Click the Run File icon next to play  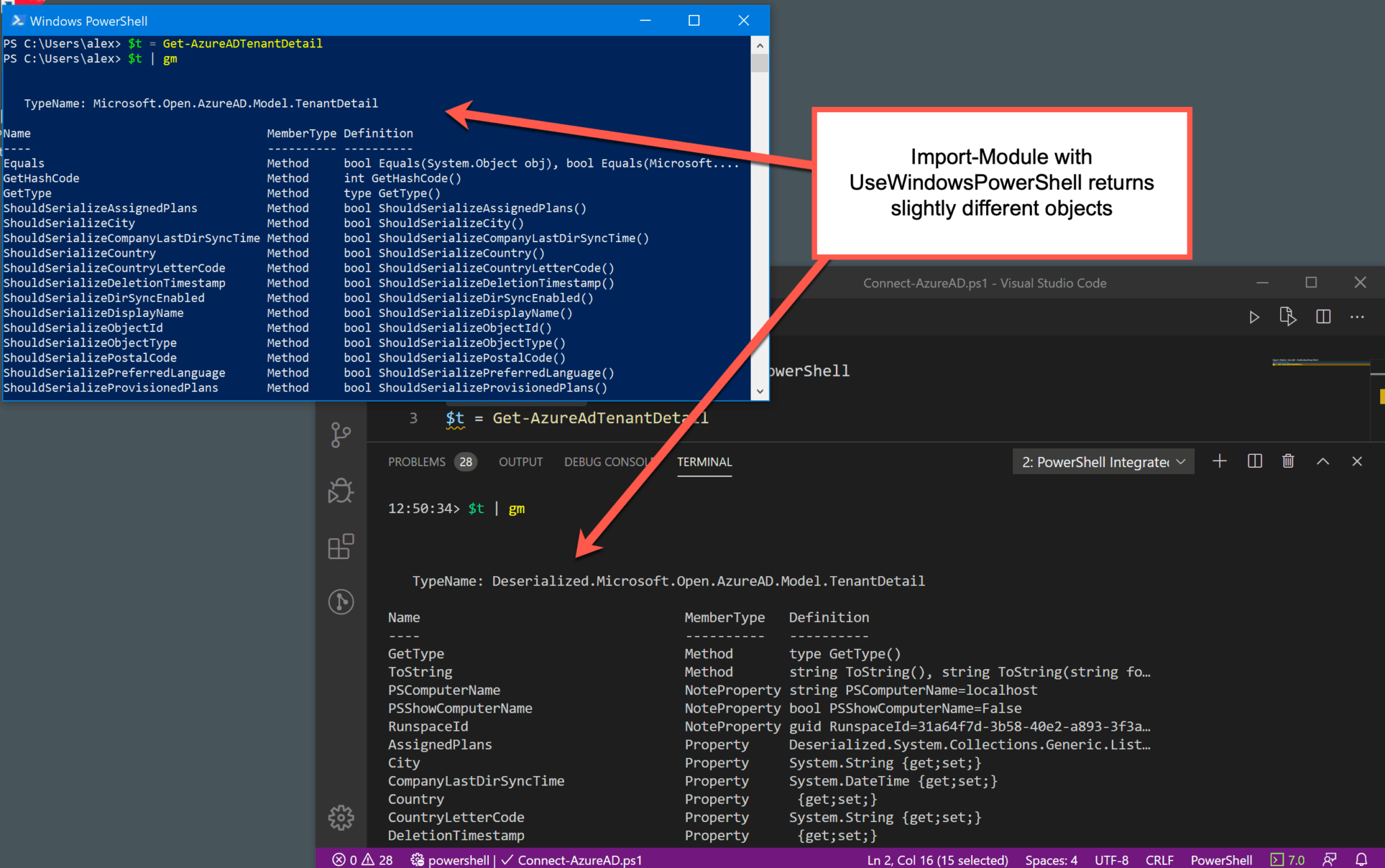(x=1288, y=316)
